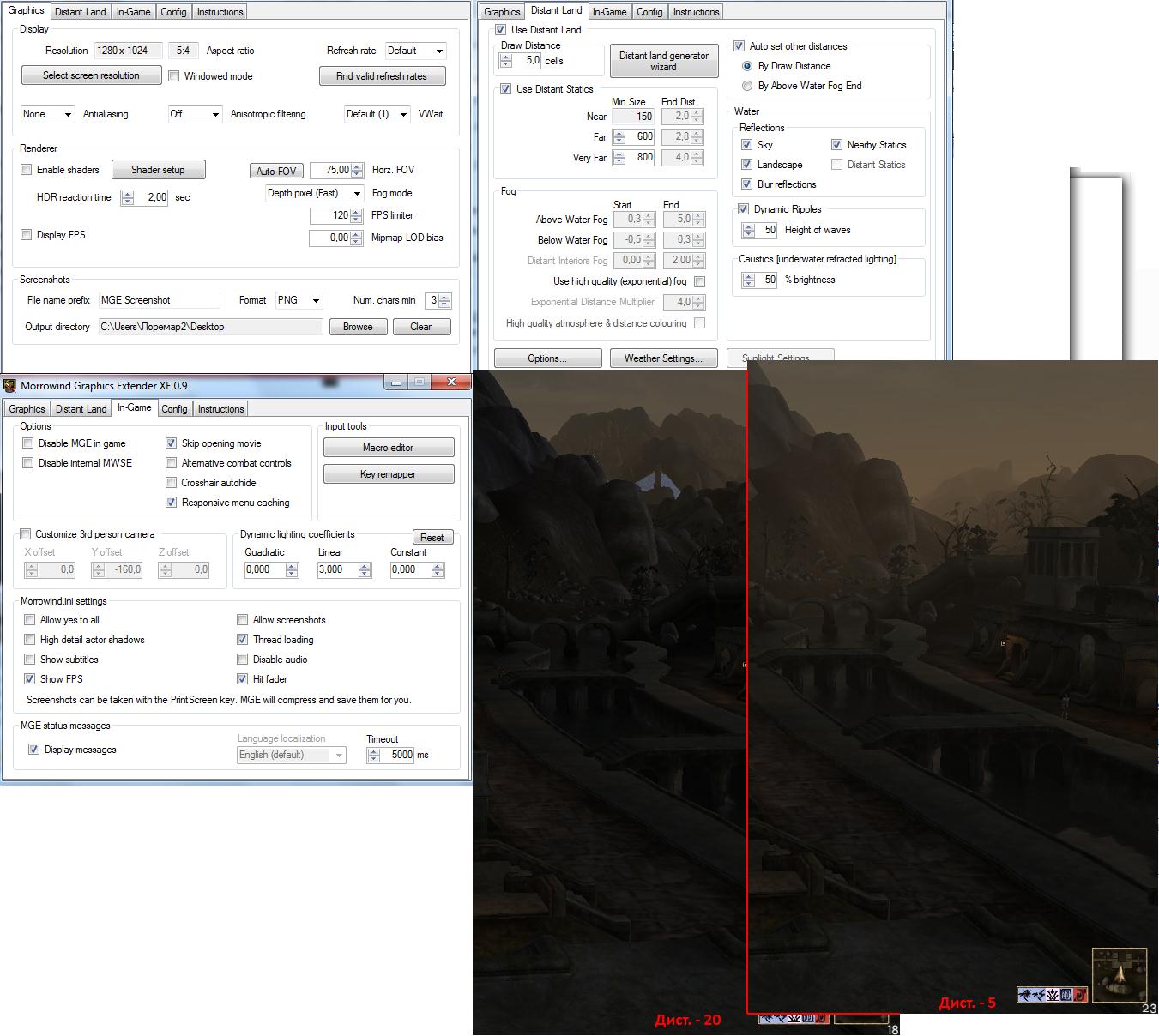Click the Options... button
Viewport: 1159px width, 1036px height.
point(547,358)
